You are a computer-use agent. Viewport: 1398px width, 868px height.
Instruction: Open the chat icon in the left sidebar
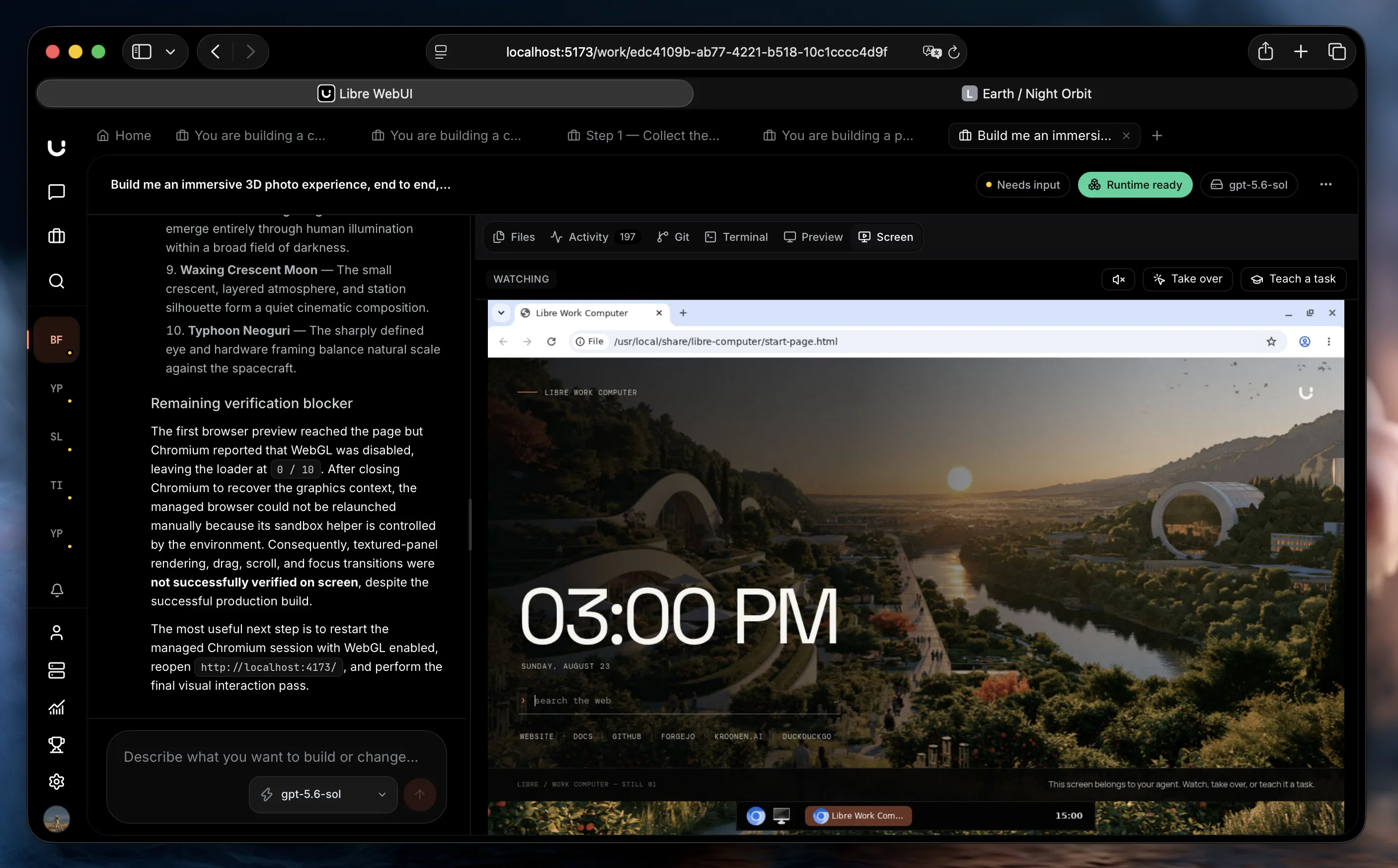click(x=56, y=192)
